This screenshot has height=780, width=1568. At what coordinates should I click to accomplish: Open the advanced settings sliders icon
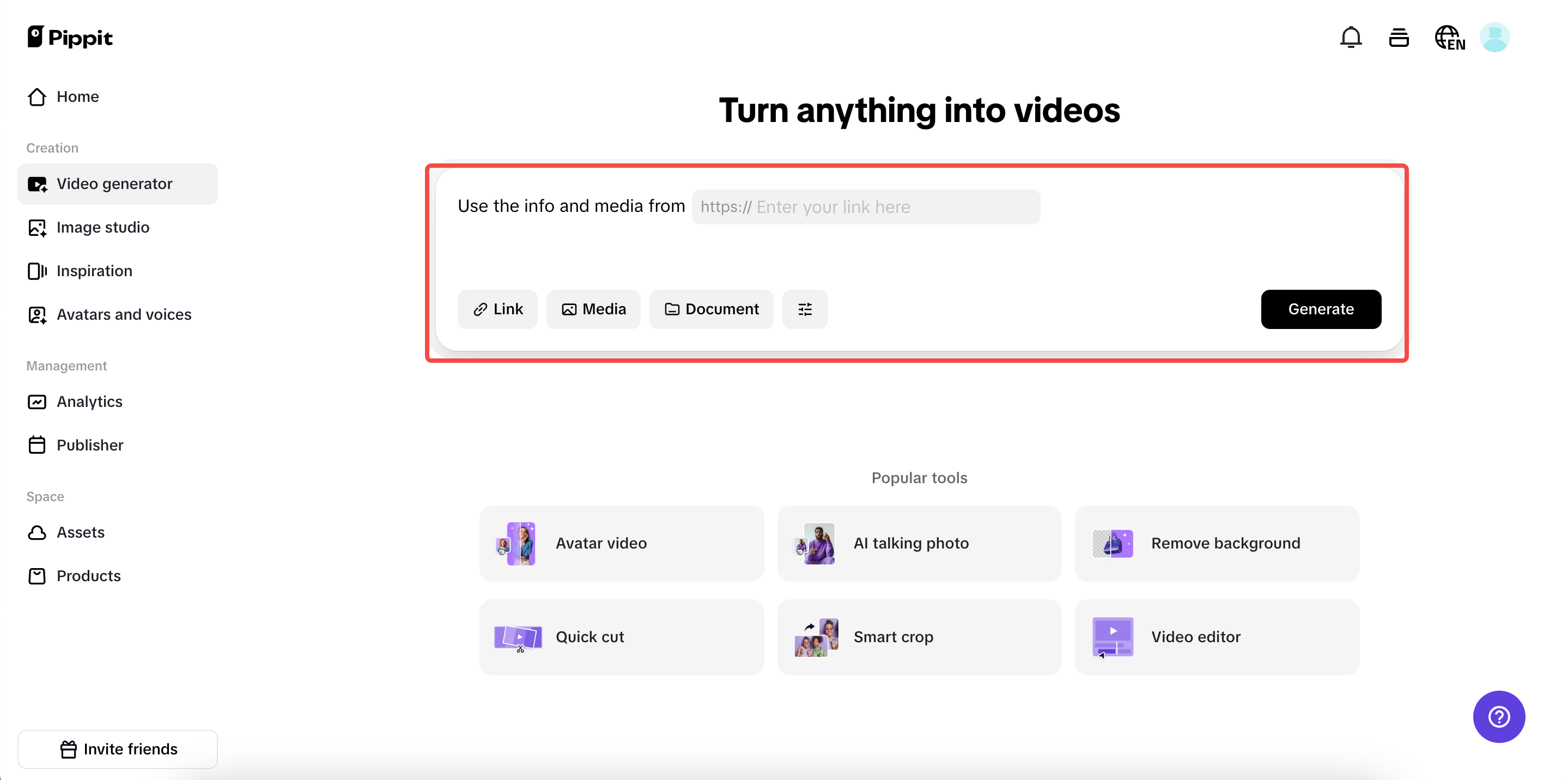coord(805,309)
